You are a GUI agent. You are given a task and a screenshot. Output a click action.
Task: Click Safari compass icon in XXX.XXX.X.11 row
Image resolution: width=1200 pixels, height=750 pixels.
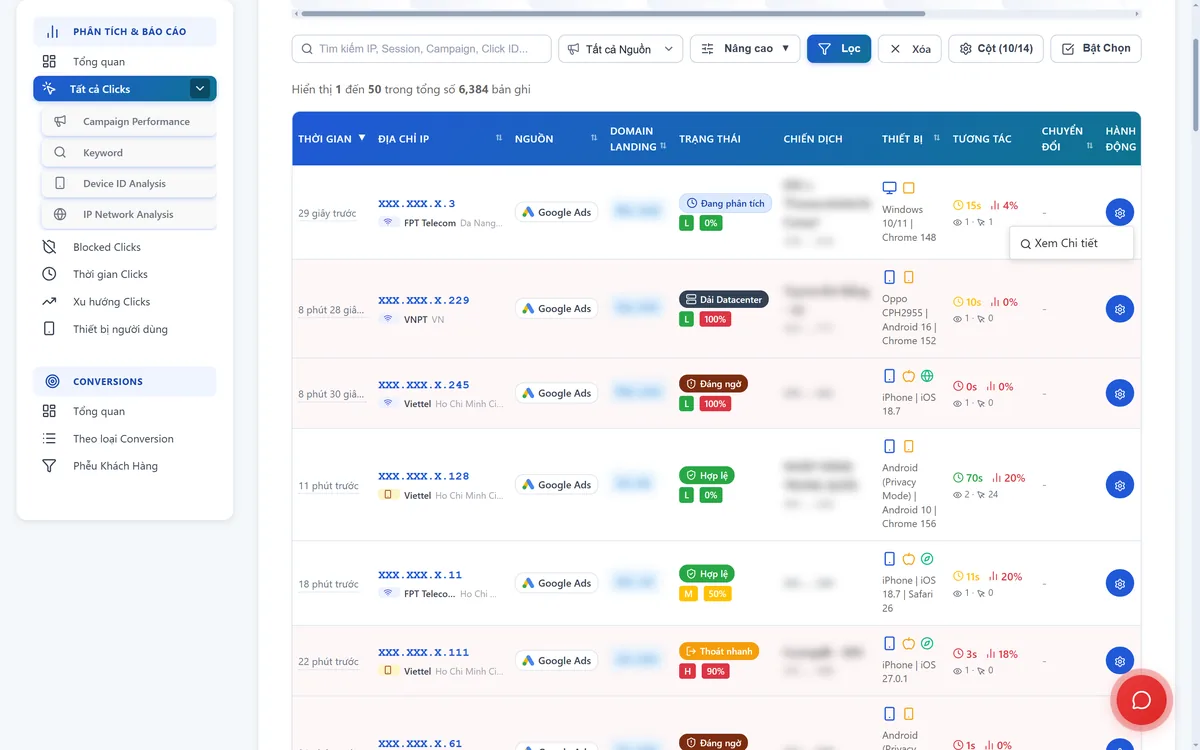tap(927, 558)
